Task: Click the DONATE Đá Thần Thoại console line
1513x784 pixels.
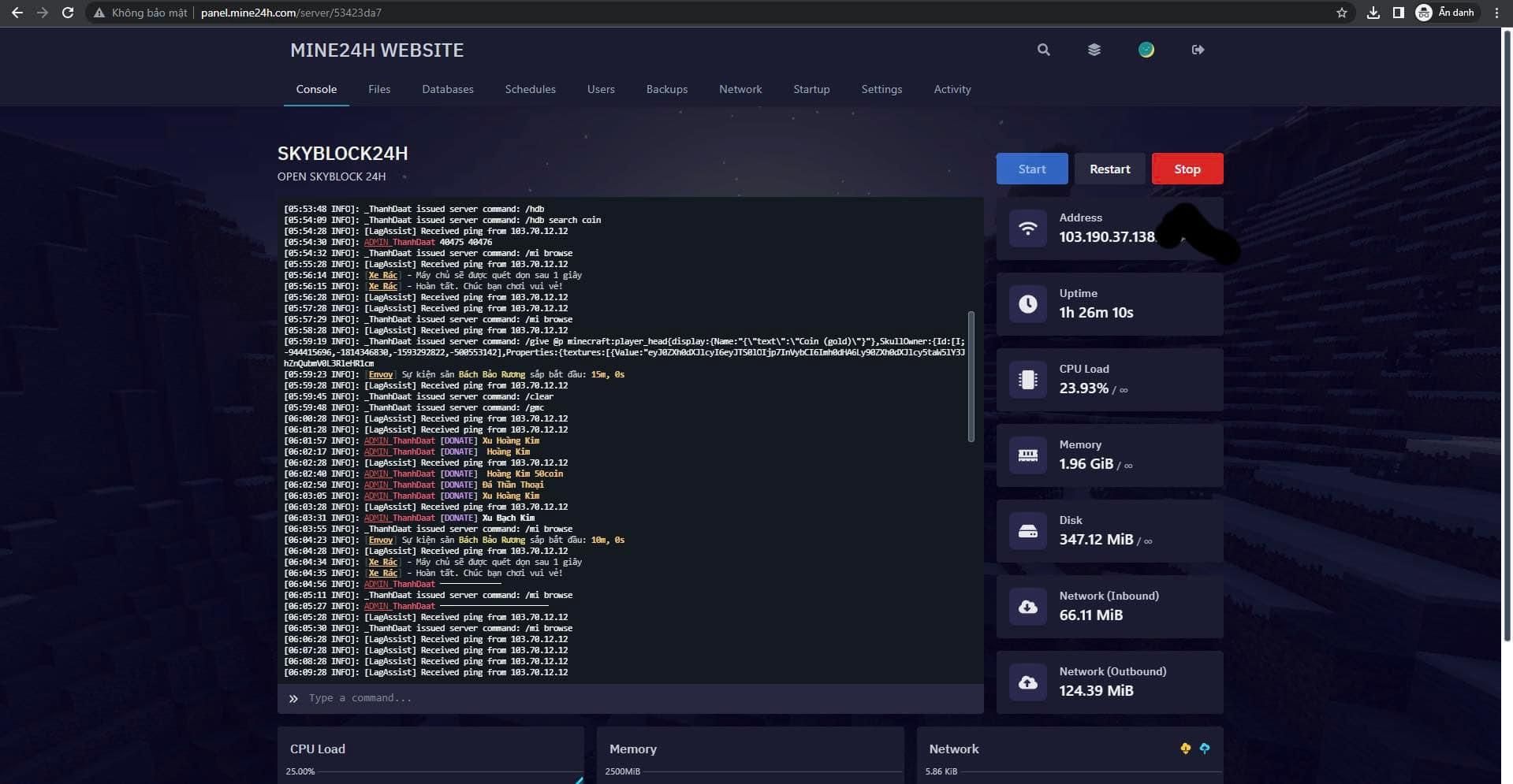Action: (x=414, y=485)
